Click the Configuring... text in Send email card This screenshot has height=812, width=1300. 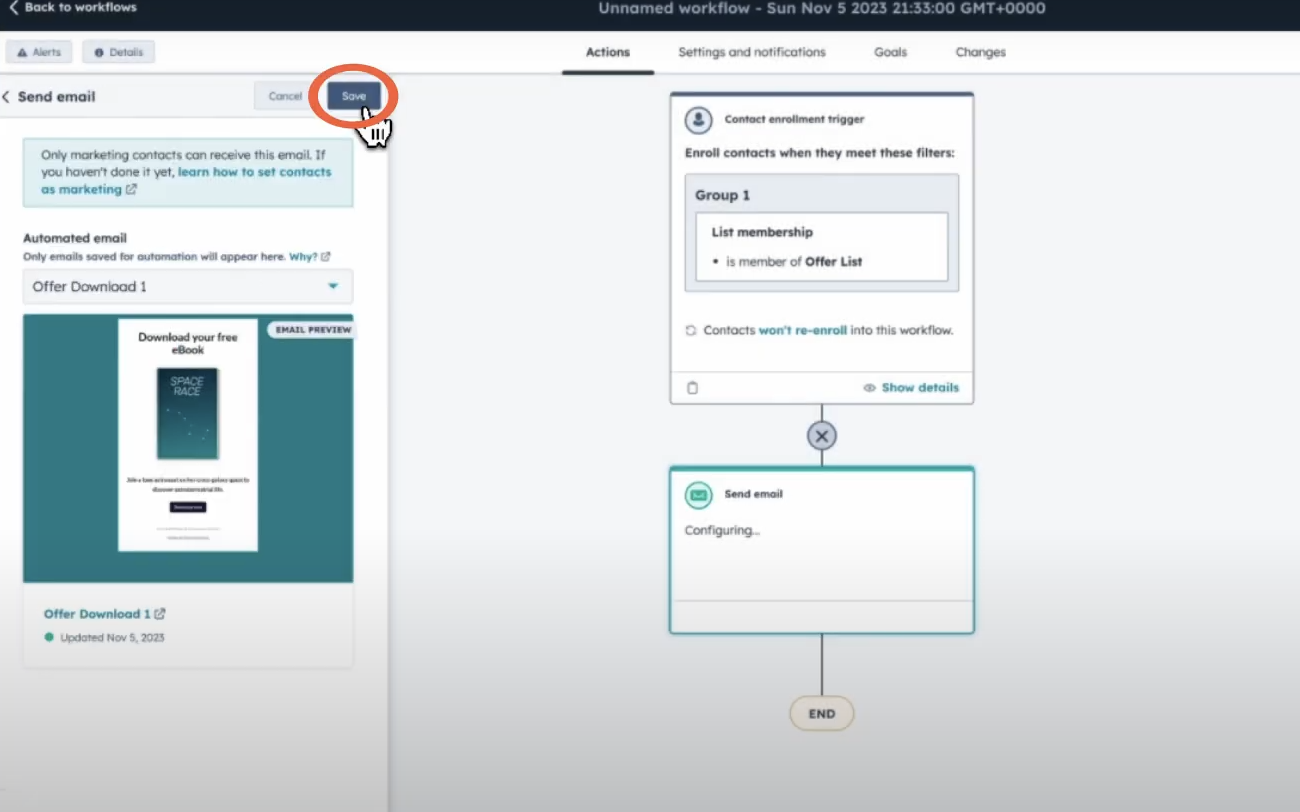(x=722, y=530)
